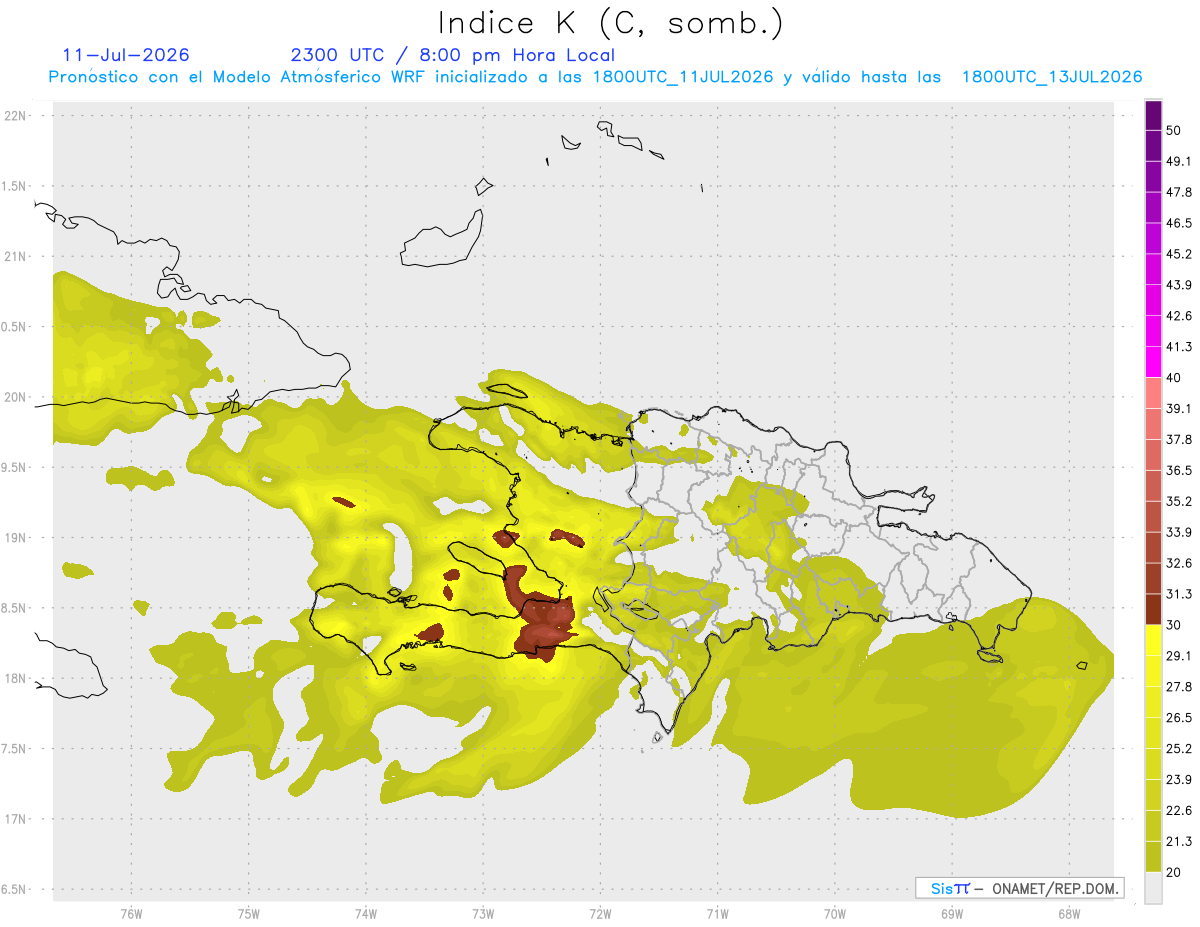Click the 'Pronóstico con el Modelo Atmósferico WRF' line
This screenshot has height=927, width=1200.
[595, 77]
